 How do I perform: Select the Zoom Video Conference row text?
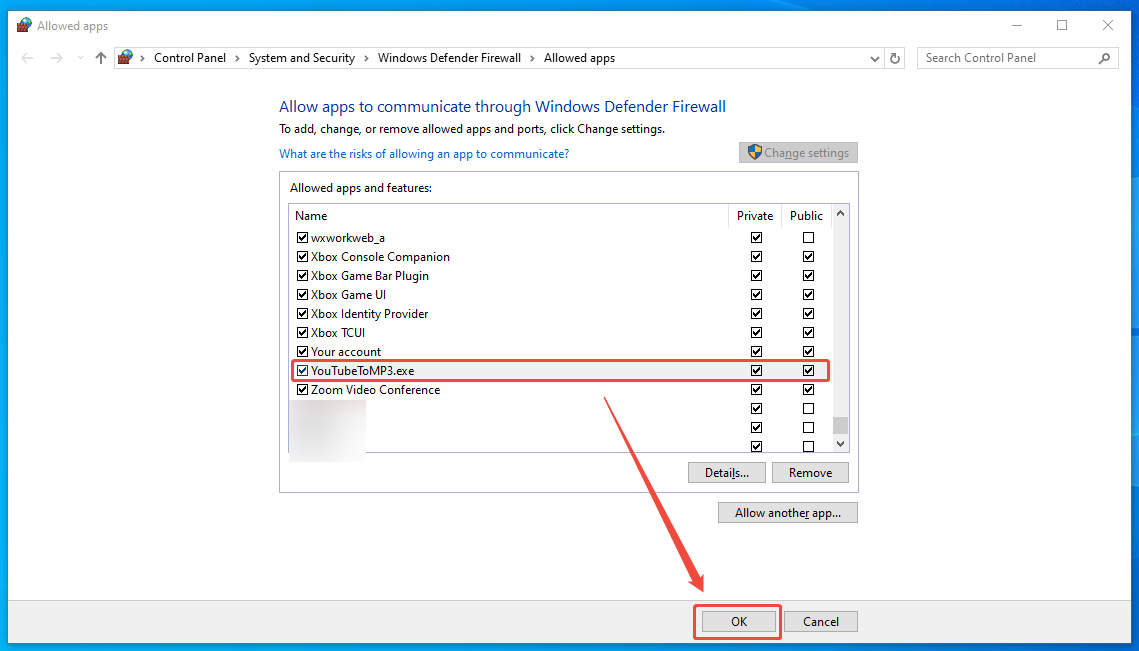tap(376, 389)
